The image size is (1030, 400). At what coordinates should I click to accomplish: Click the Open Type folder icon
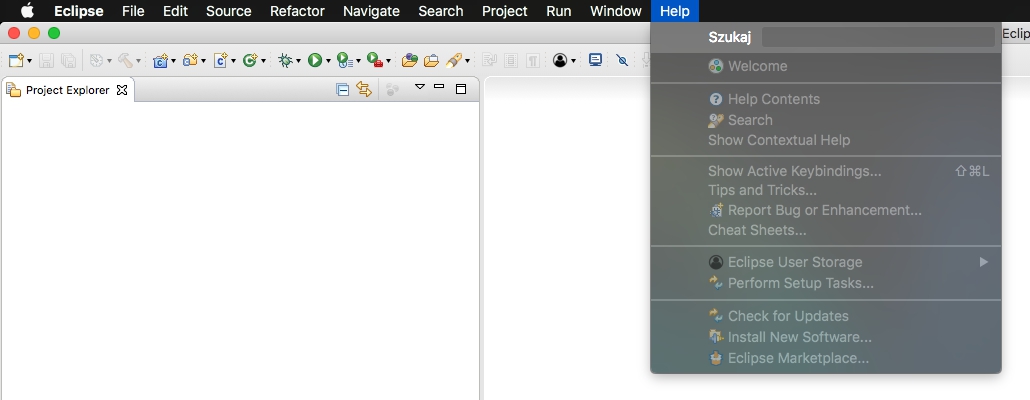point(409,61)
